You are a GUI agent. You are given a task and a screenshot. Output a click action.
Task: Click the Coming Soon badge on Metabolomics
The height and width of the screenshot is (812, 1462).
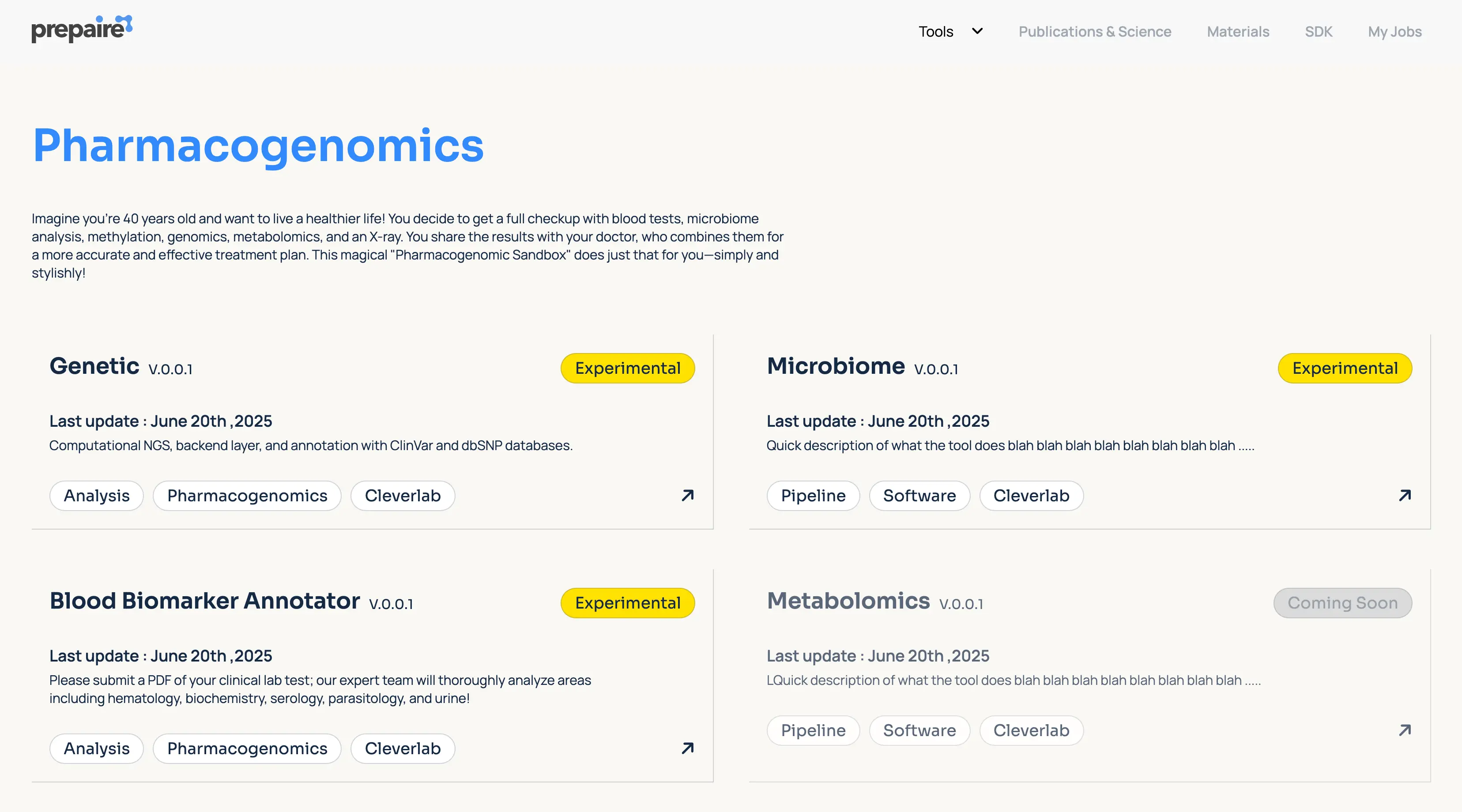pyautogui.click(x=1343, y=603)
